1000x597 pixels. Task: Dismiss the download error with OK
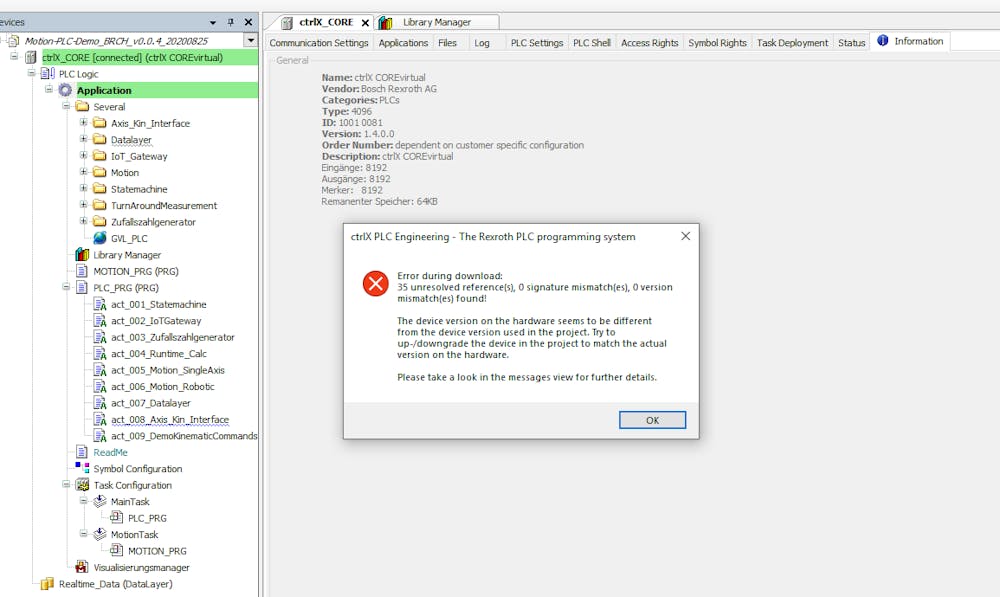[652, 419]
